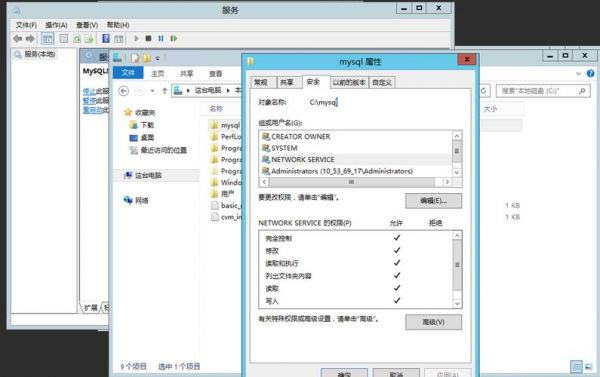The width and height of the screenshot is (600, 377).
Task: Select mysql folder in Explorer file list
Action: coord(230,125)
